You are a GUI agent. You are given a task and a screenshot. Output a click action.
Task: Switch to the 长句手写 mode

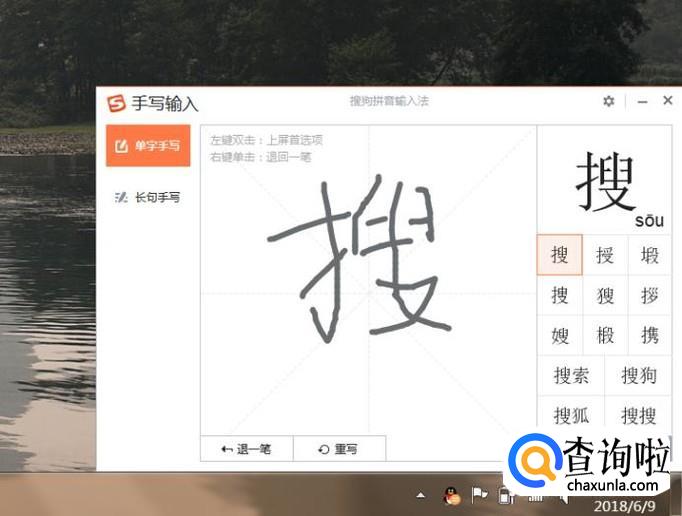148,198
